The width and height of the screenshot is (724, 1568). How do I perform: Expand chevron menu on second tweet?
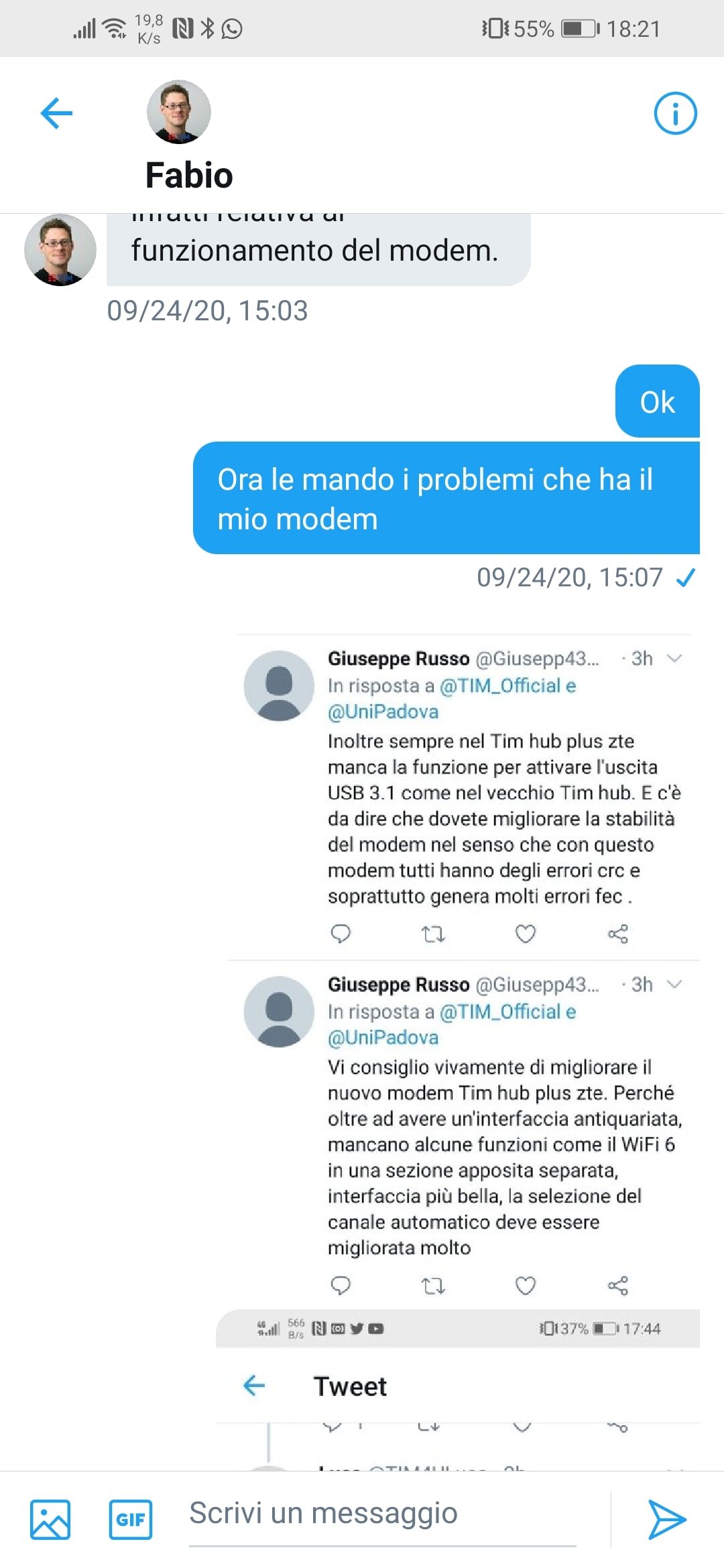pos(674,984)
